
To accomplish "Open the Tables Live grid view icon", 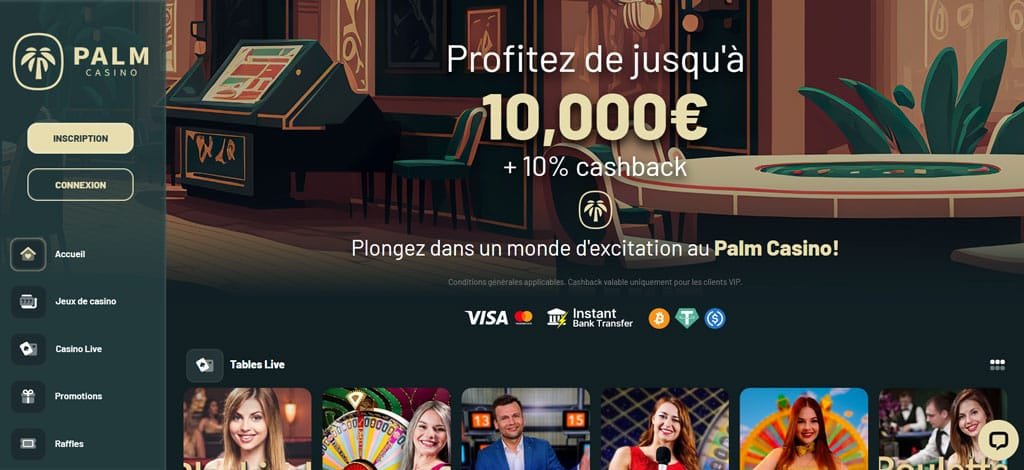I will click(997, 365).
